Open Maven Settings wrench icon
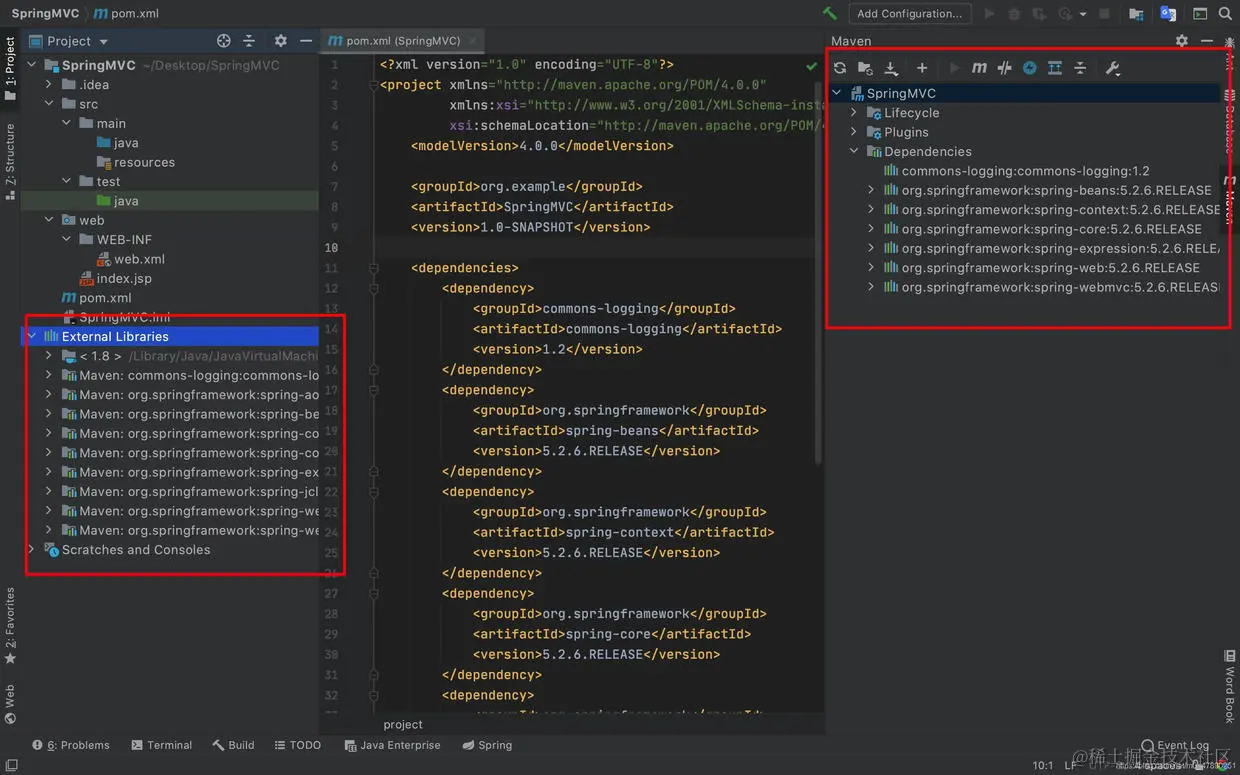This screenshot has height=775, width=1240. 1112,68
